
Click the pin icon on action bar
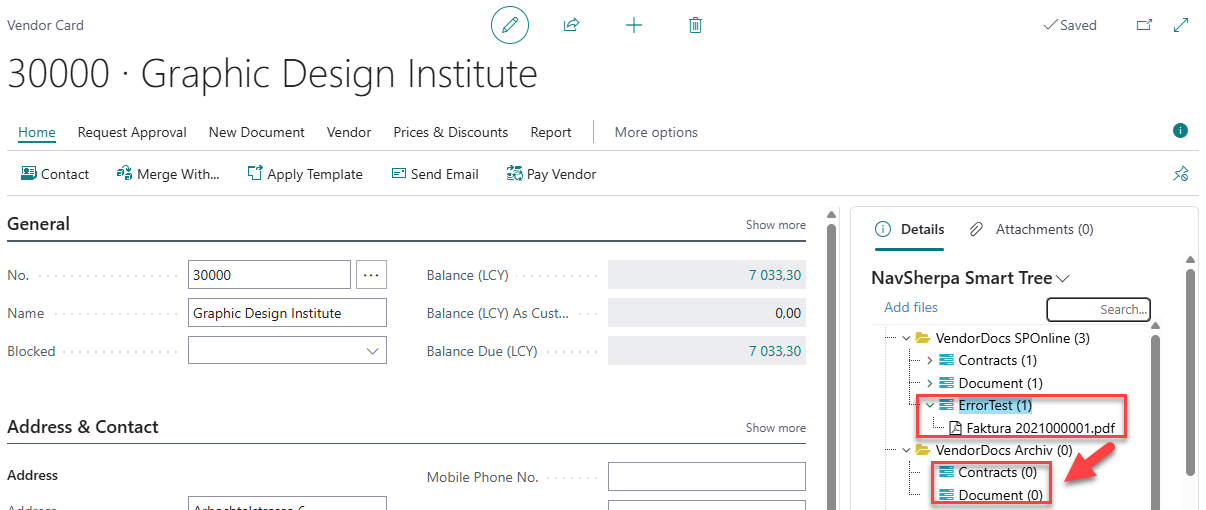1180,174
